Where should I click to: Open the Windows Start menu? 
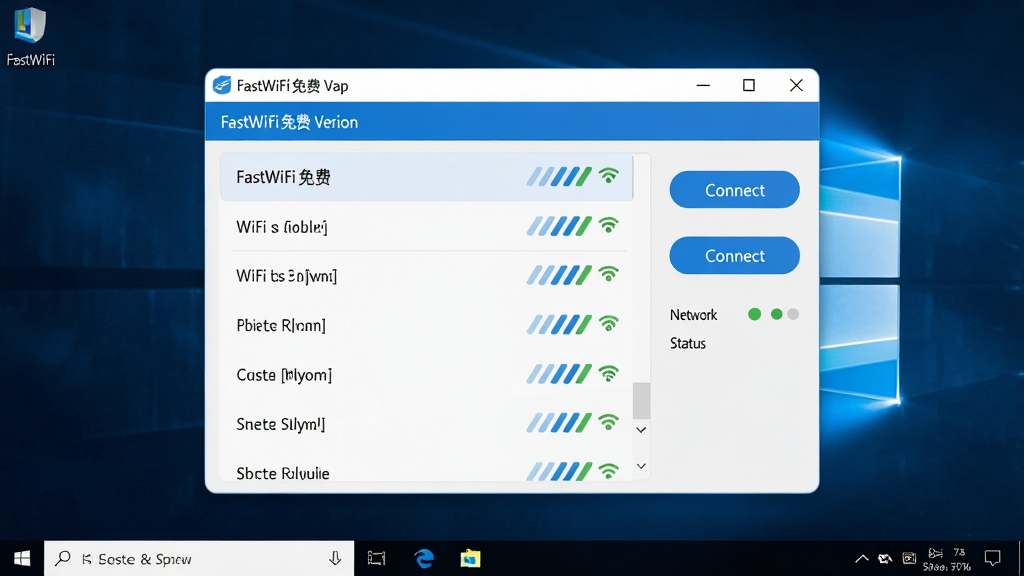[22, 558]
